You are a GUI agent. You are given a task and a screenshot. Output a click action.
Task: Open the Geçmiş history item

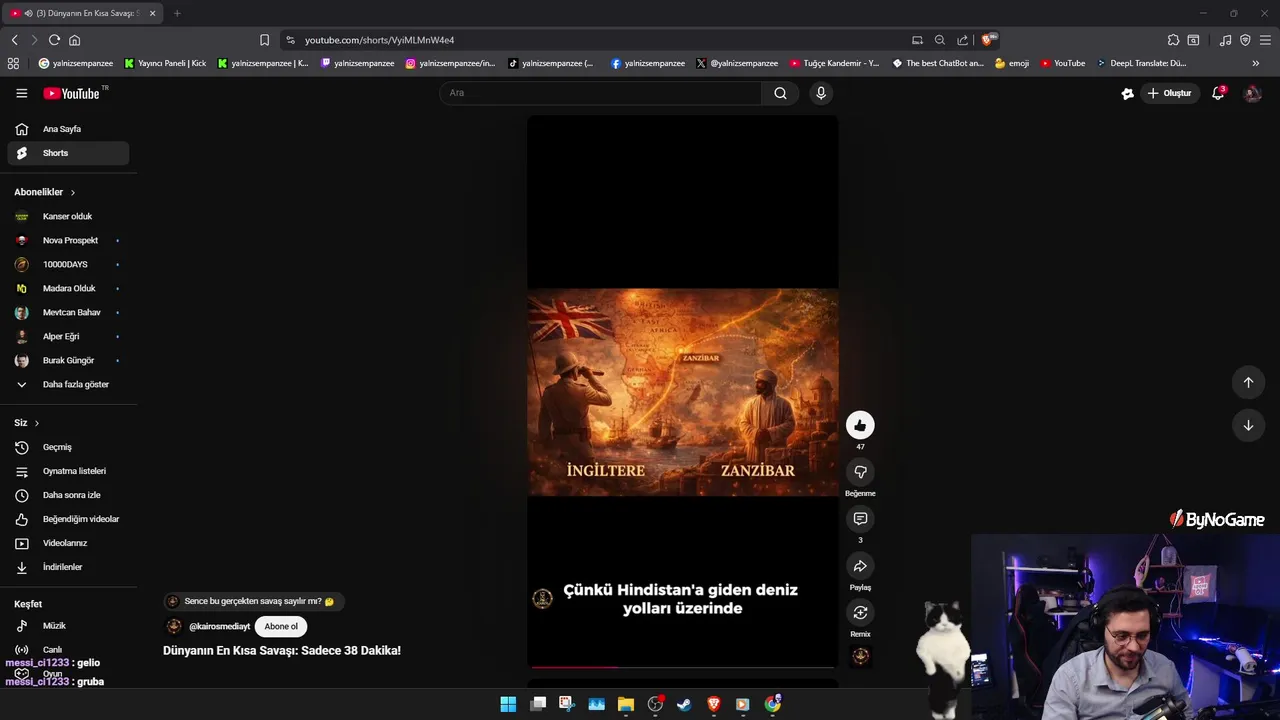click(x=68, y=447)
